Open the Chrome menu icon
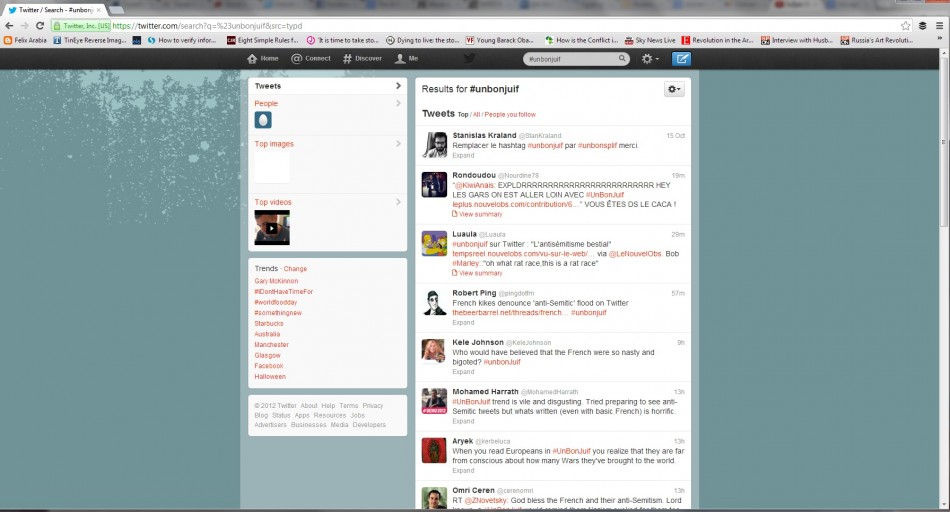The width and height of the screenshot is (950, 512). (940, 25)
